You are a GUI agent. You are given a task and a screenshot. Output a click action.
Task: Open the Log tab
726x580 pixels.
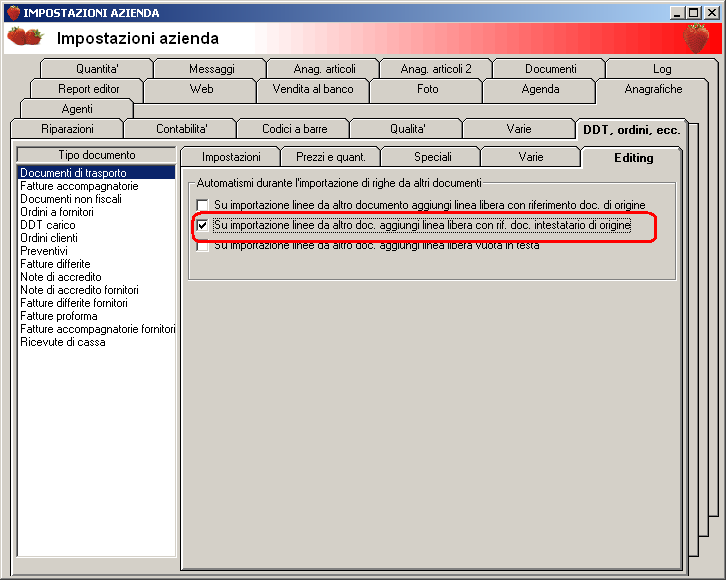tap(662, 69)
